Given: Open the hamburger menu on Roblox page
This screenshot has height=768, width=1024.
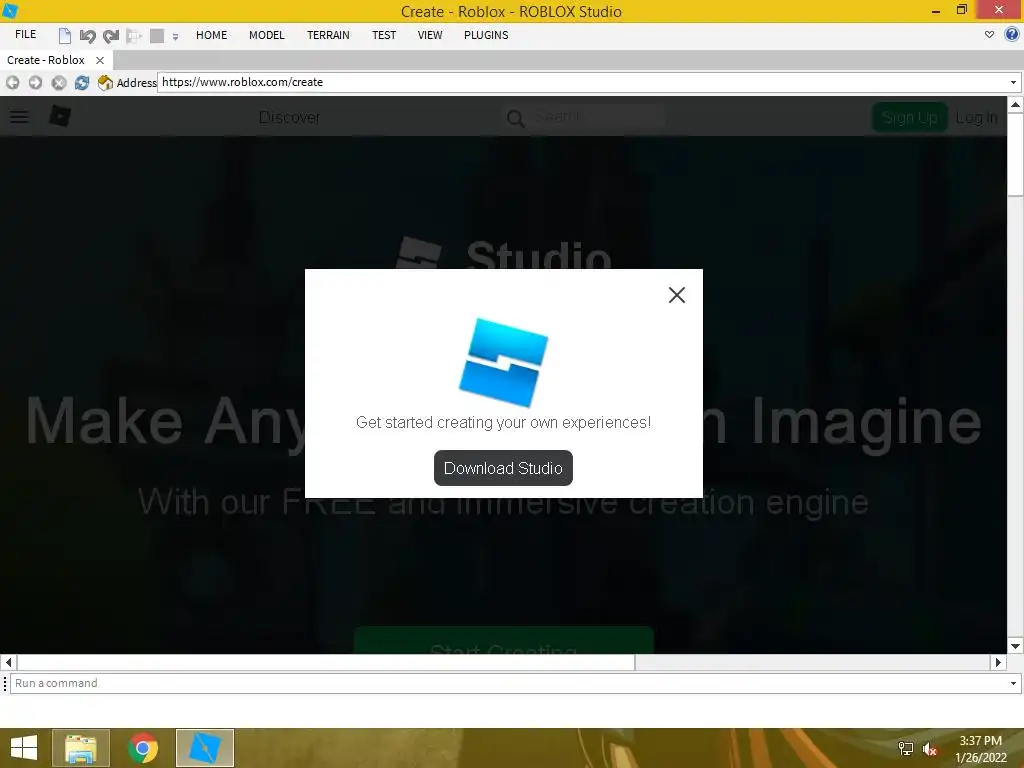Looking at the screenshot, I should point(19,117).
